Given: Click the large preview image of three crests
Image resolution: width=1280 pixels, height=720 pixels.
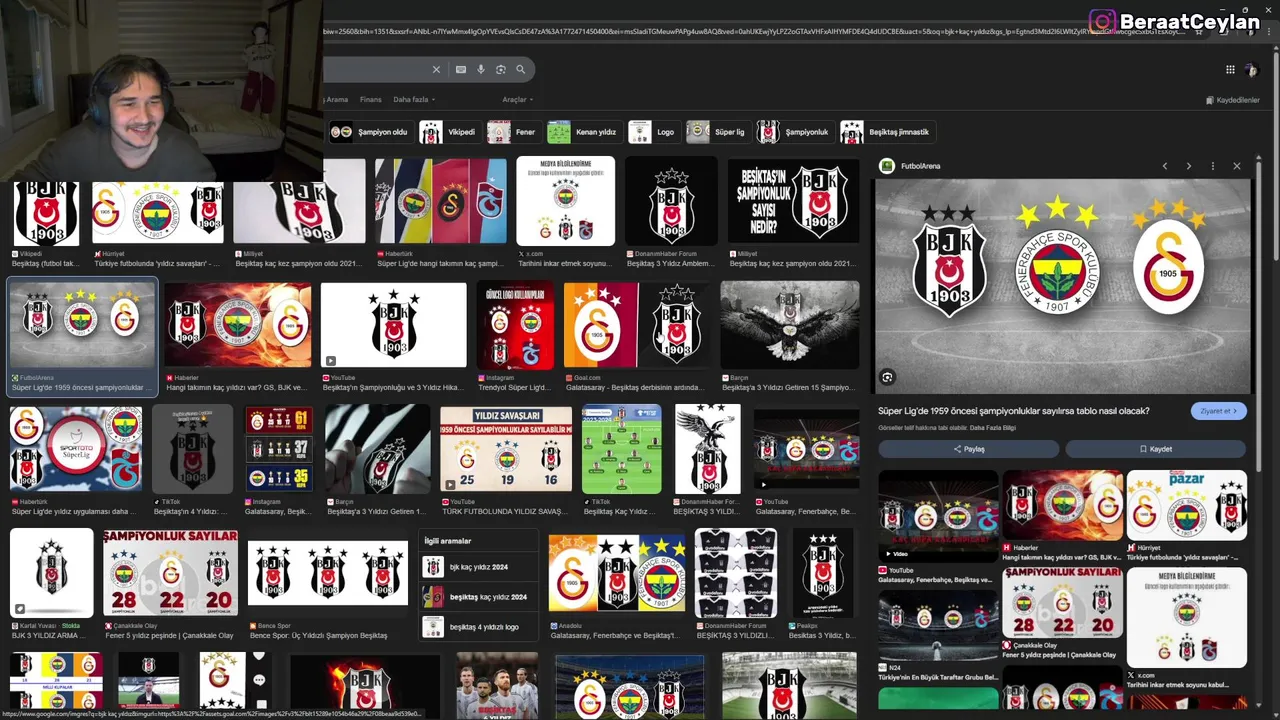Looking at the screenshot, I should (1062, 286).
